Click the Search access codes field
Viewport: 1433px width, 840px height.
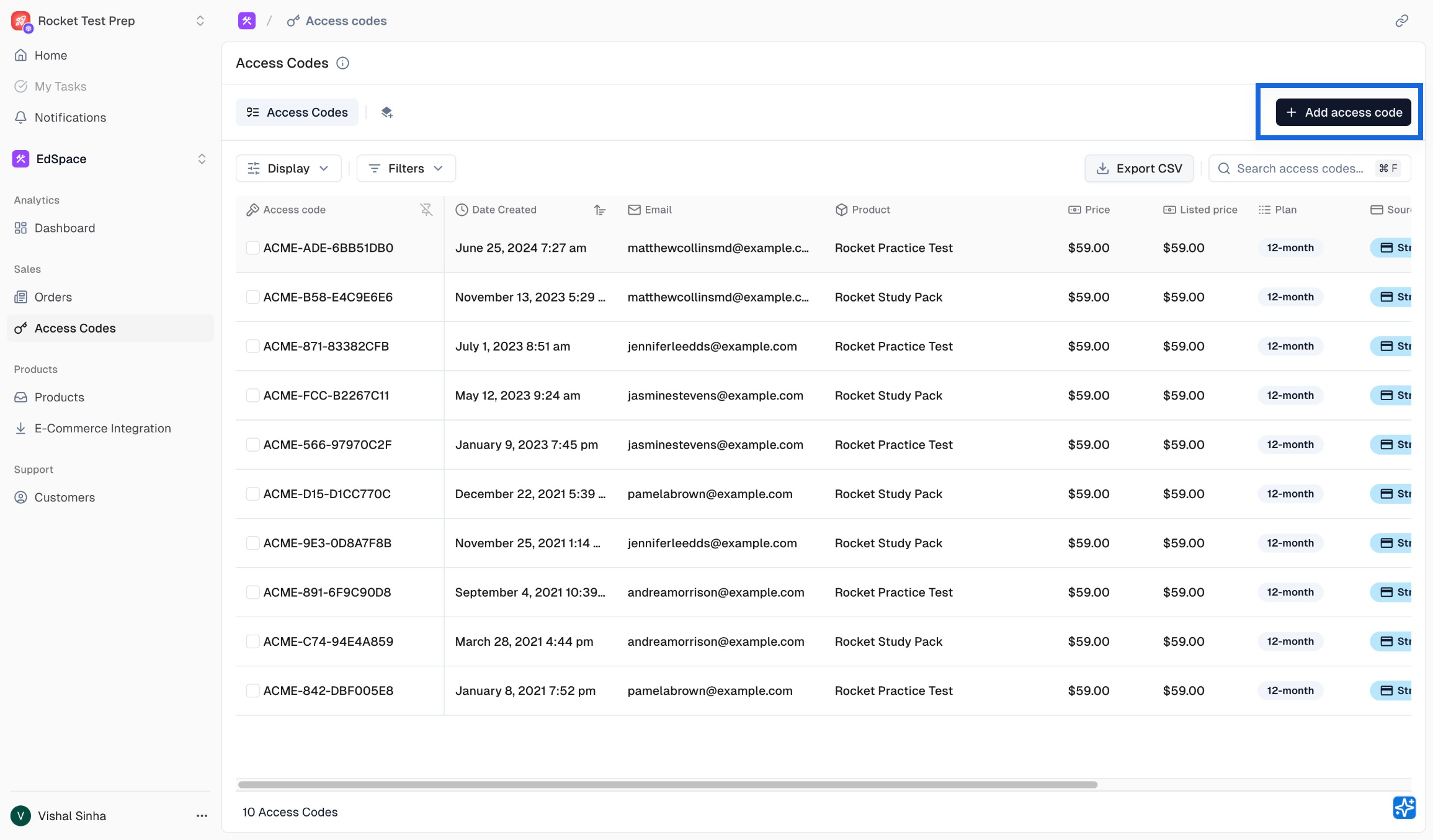[1300, 169]
